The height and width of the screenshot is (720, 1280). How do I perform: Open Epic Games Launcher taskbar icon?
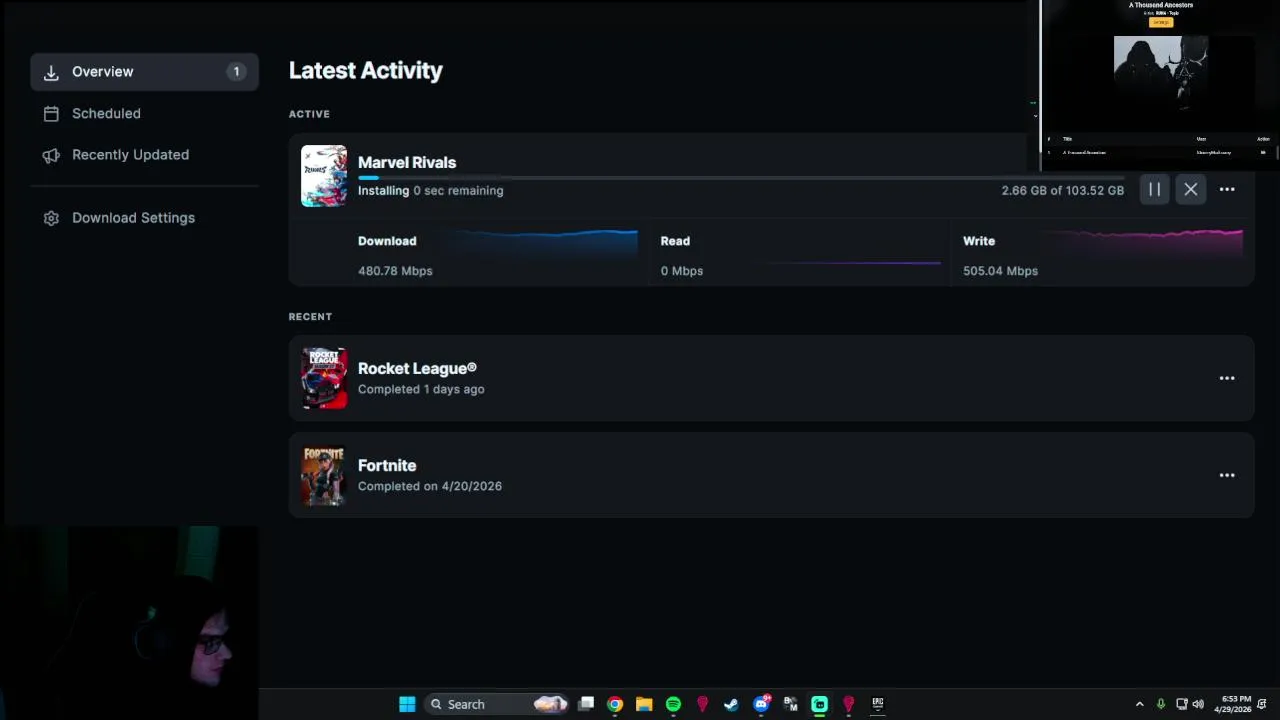(x=878, y=704)
